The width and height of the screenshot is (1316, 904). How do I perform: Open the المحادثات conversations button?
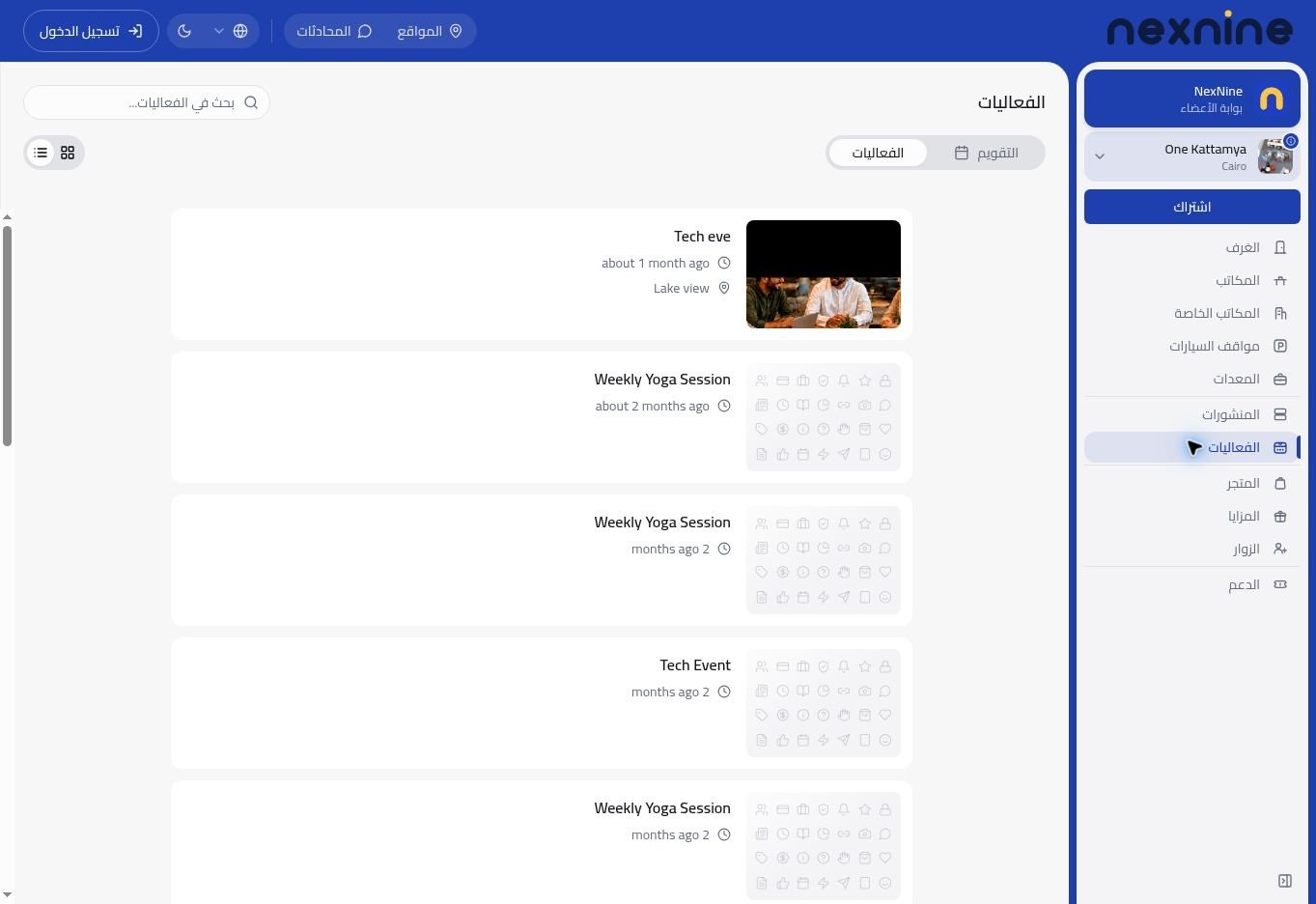point(334,31)
